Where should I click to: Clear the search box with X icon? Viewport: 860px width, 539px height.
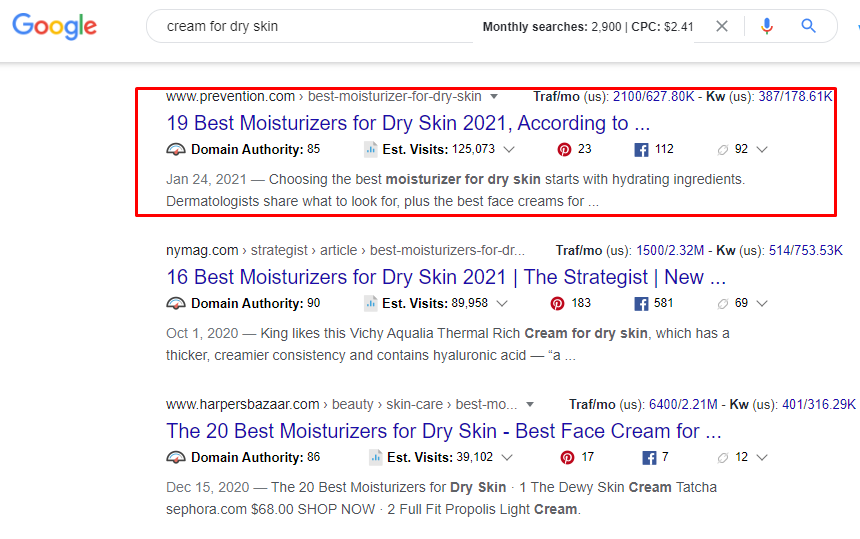point(722,27)
